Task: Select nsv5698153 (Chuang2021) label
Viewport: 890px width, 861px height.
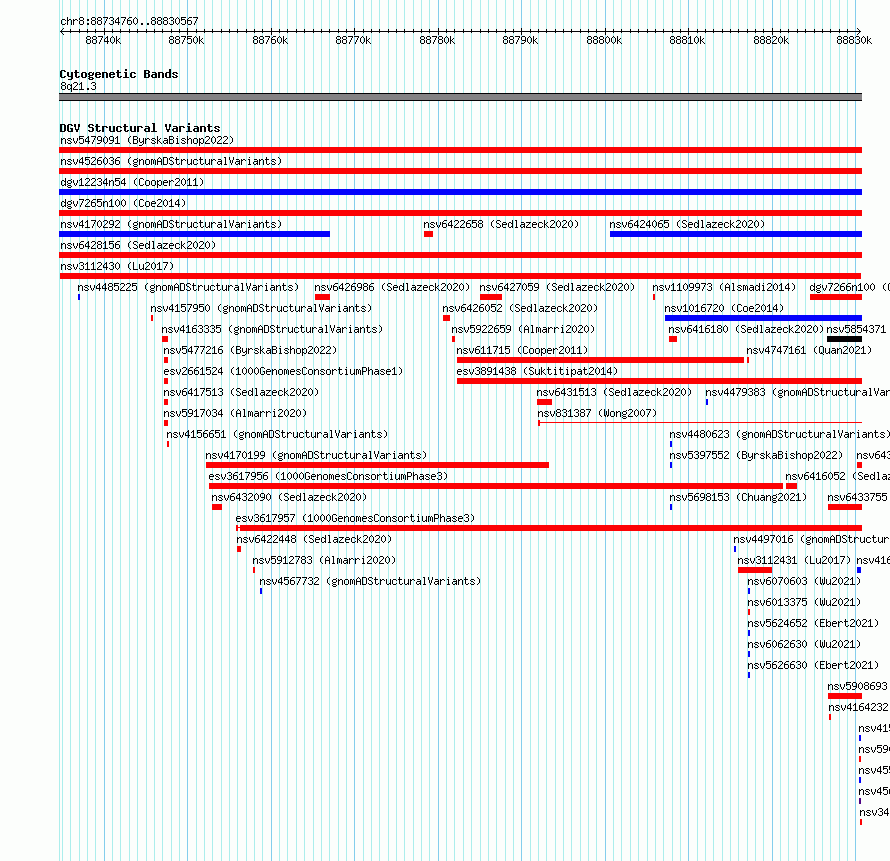Action: click(738, 497)
